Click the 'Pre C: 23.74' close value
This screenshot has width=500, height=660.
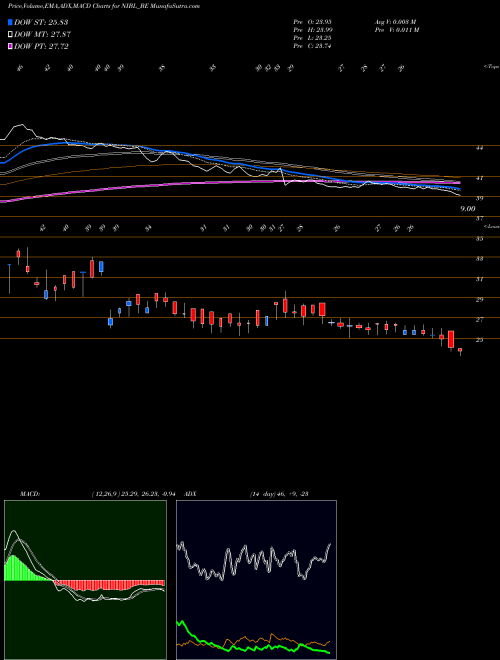(x=312, y=46)
